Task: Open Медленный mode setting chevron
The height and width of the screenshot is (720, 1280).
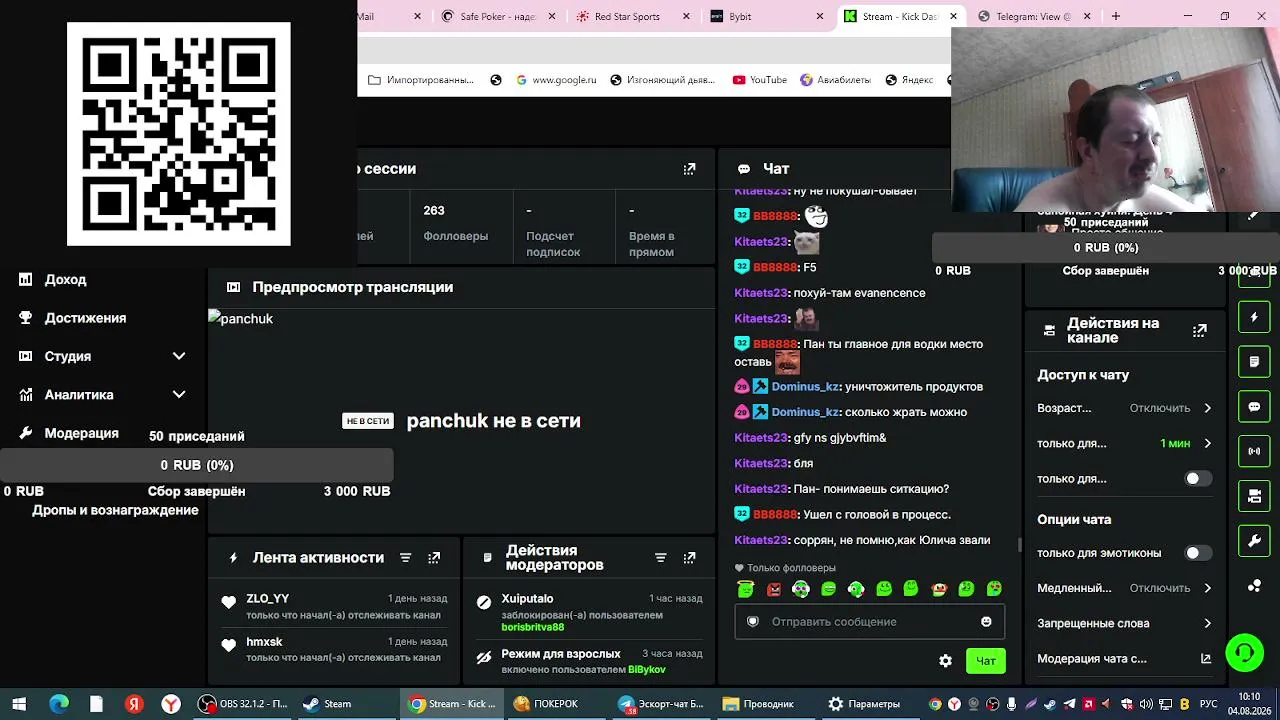Action: (1207, 588)
